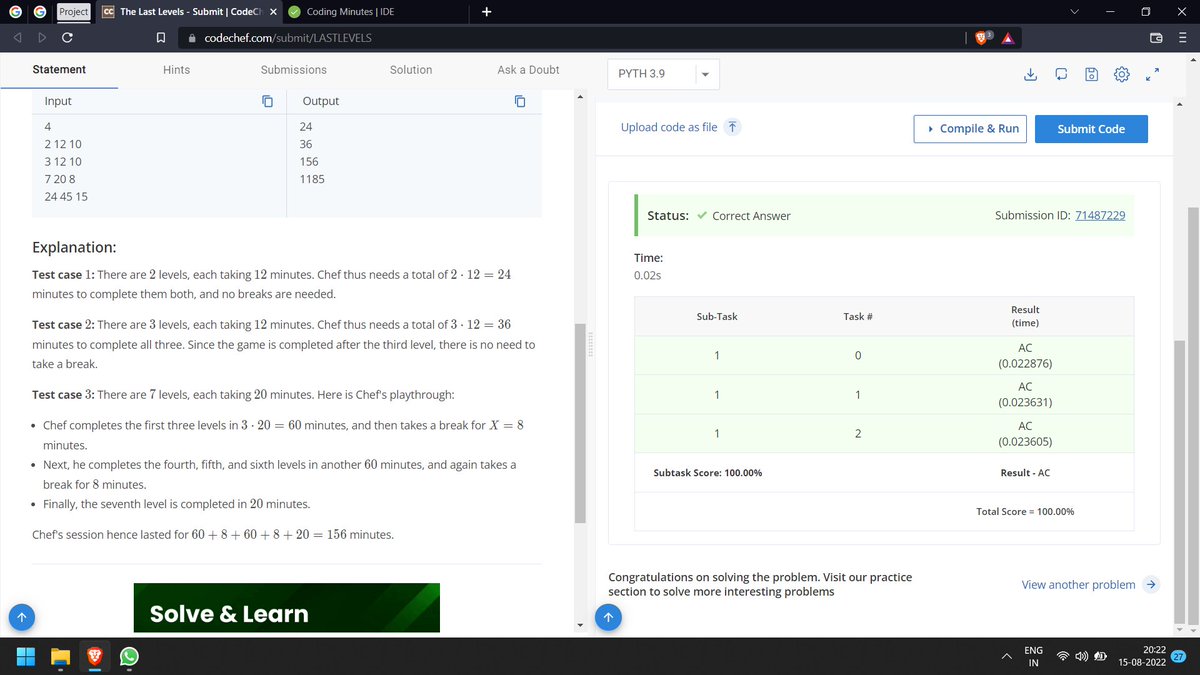This screenshot has width=1200, height=675.
Task: Open the notification center badge
Action: click(1179, 656)
